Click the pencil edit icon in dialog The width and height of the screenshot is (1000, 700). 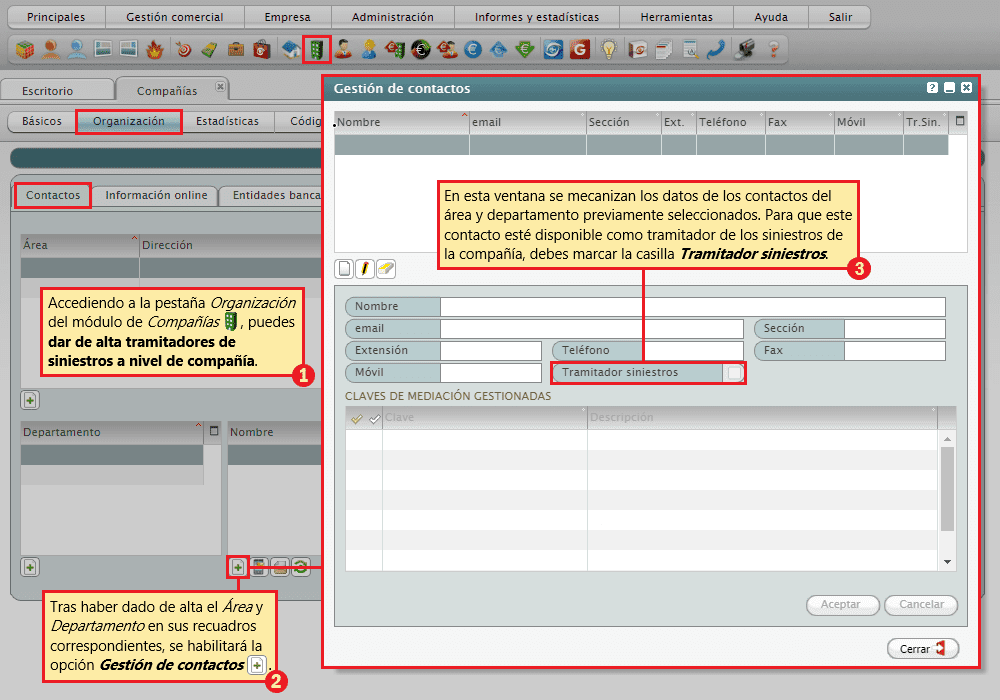coord(365,269)
